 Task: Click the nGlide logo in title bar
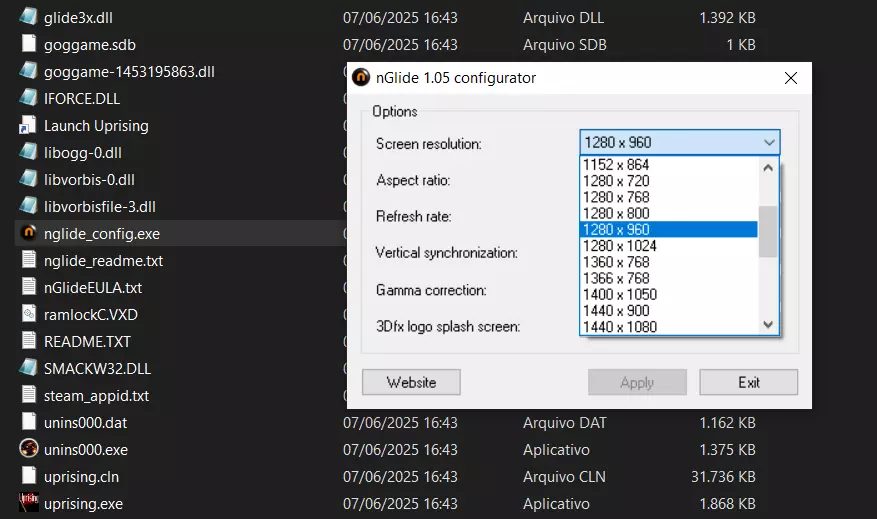click(362, 78)
